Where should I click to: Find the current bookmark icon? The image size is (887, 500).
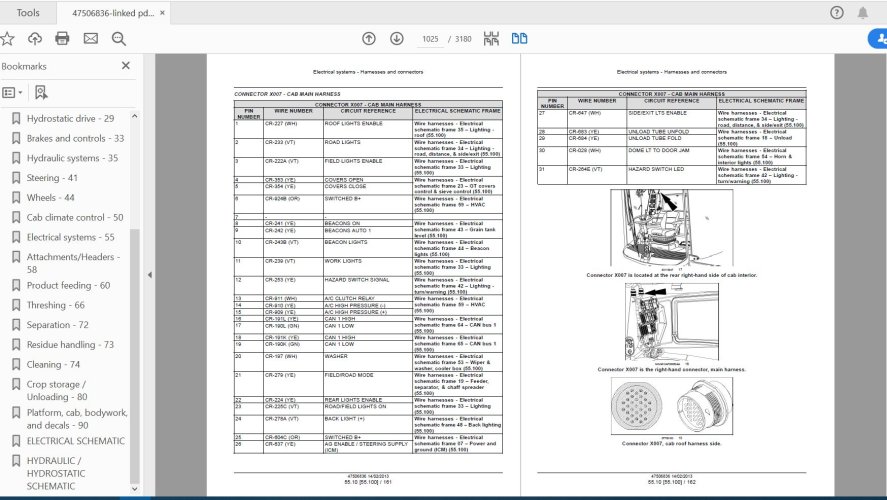click(41, 92)
